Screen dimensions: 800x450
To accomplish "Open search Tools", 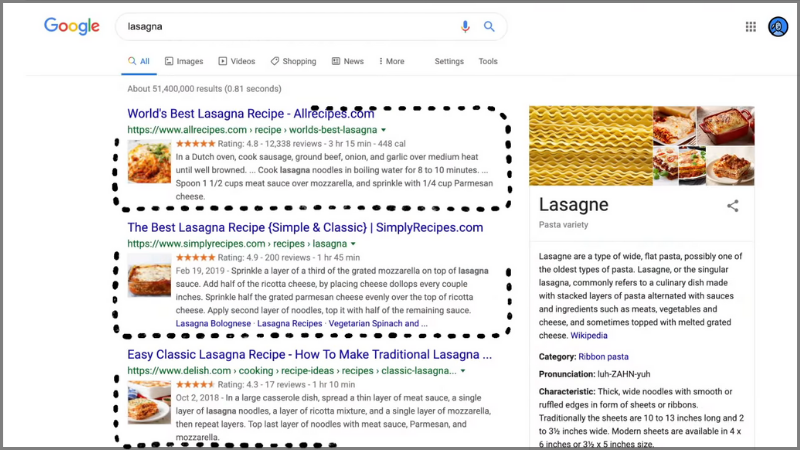I will [x=488, y=61].
